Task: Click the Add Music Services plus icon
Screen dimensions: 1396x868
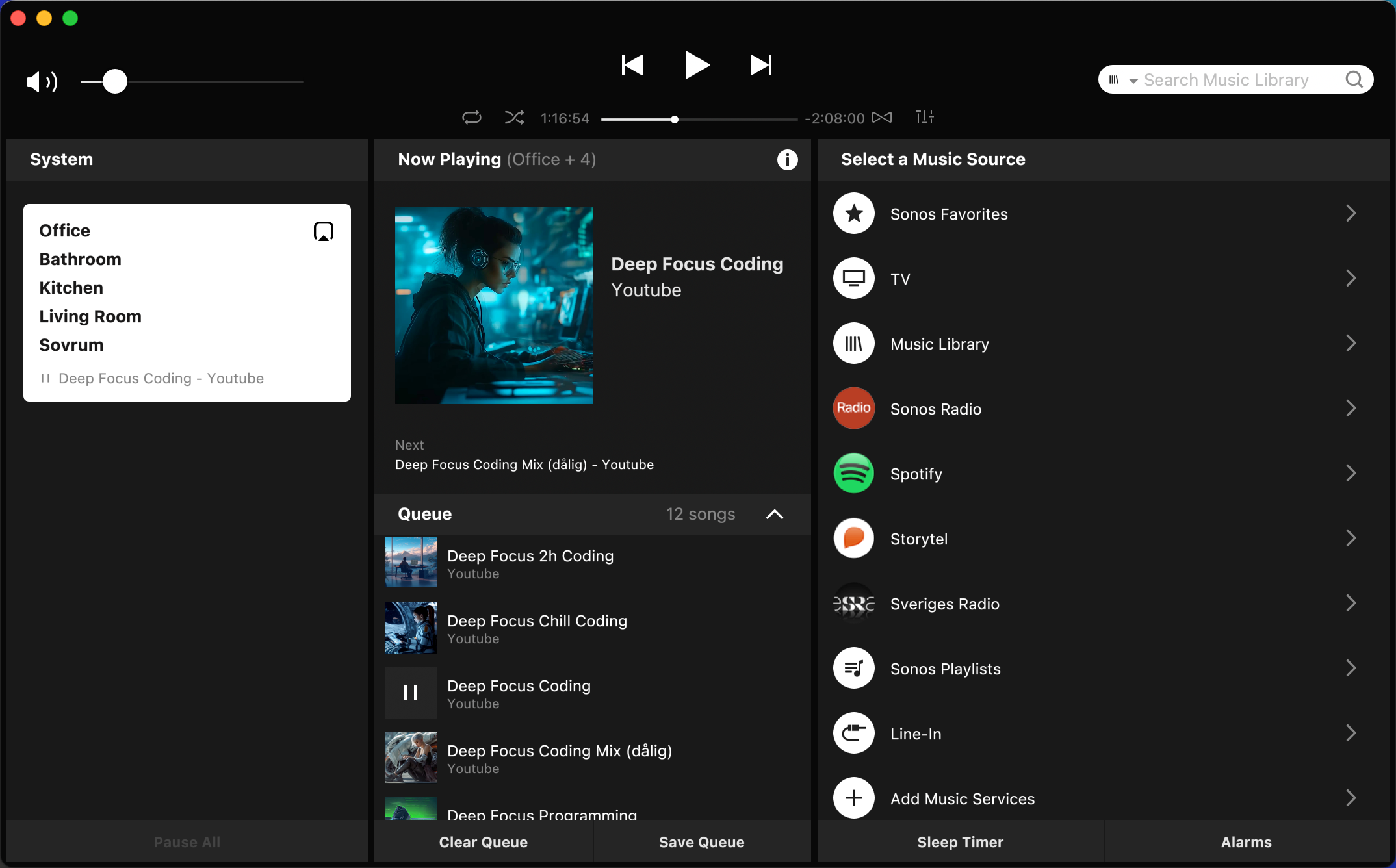Action: point(854,798)
